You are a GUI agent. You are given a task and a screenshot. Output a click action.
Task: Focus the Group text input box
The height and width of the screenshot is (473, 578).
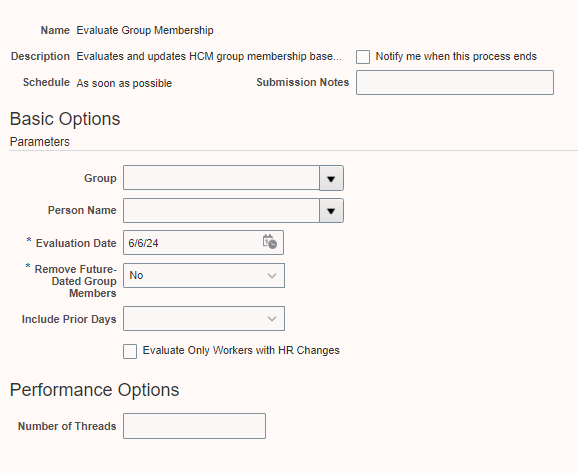(221, 178)
